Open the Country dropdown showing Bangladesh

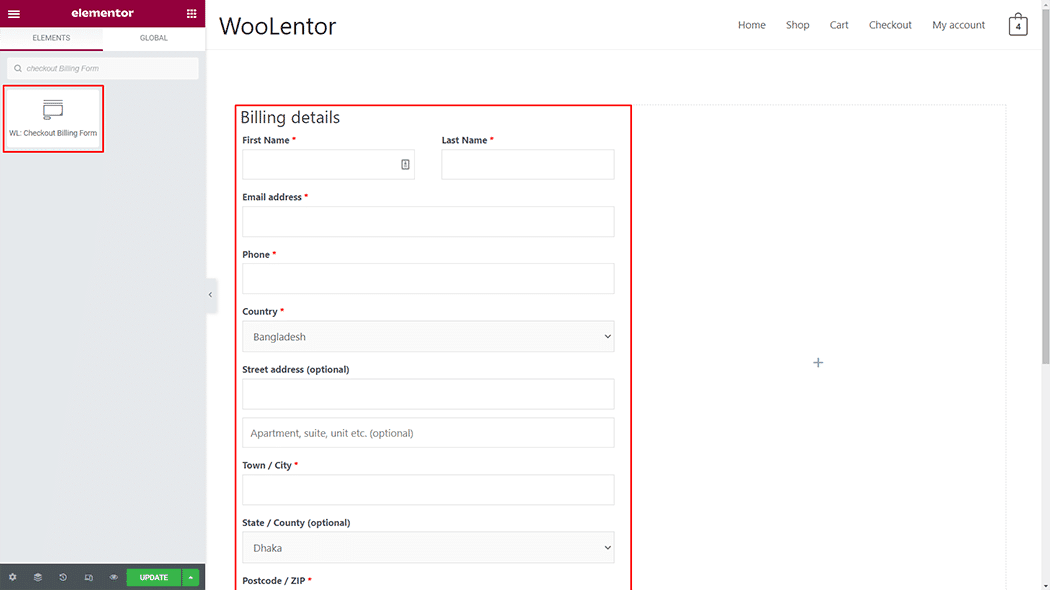[x=428, y=337]
